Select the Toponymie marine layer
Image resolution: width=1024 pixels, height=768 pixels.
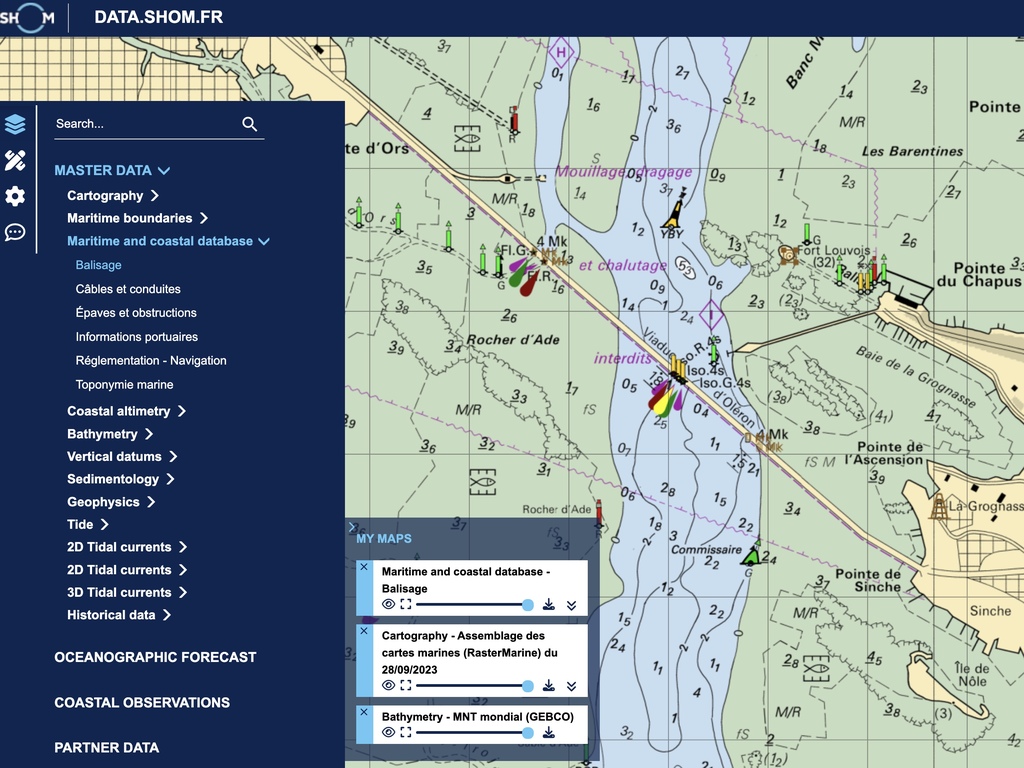point(124,385)
